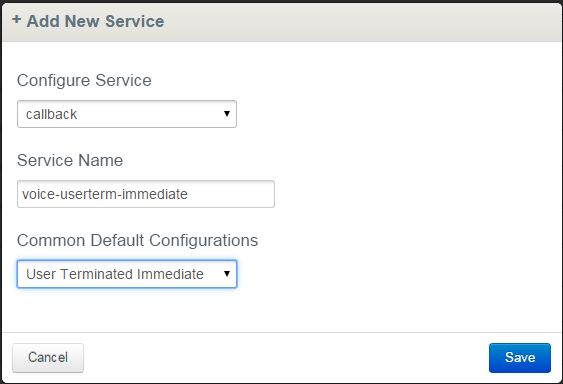The image size is (563, 384).
Task: Click blank dialog area to unfocus dropdown
Action: coord(395,180)
